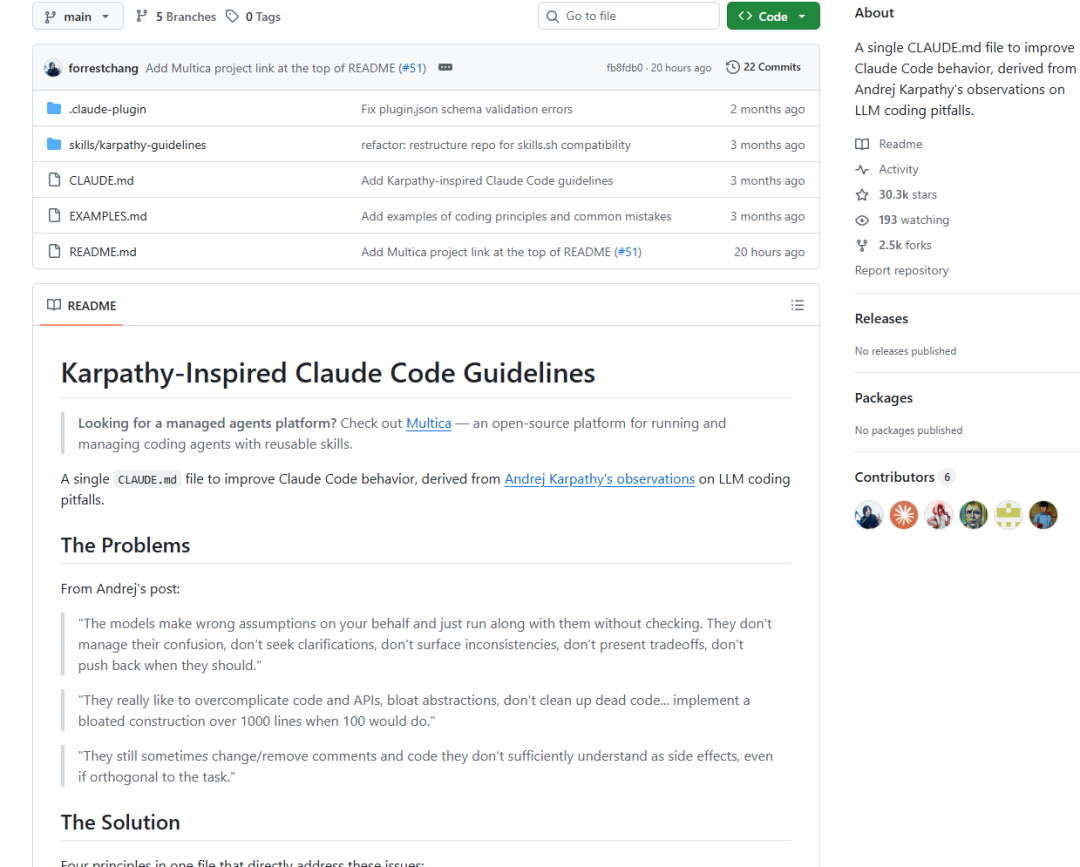1080x867 pixels.
Task: Expand the green Code button dropdown
Action: (772, 16)
